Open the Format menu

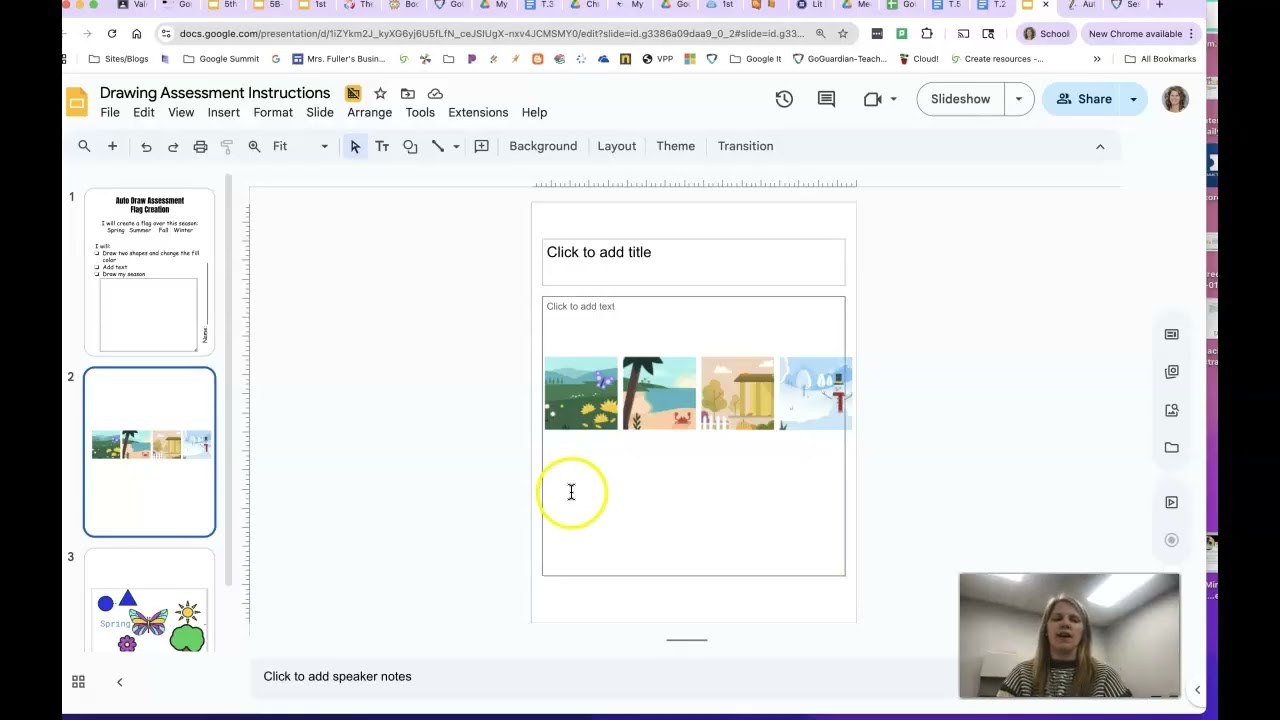click(273, 112)
